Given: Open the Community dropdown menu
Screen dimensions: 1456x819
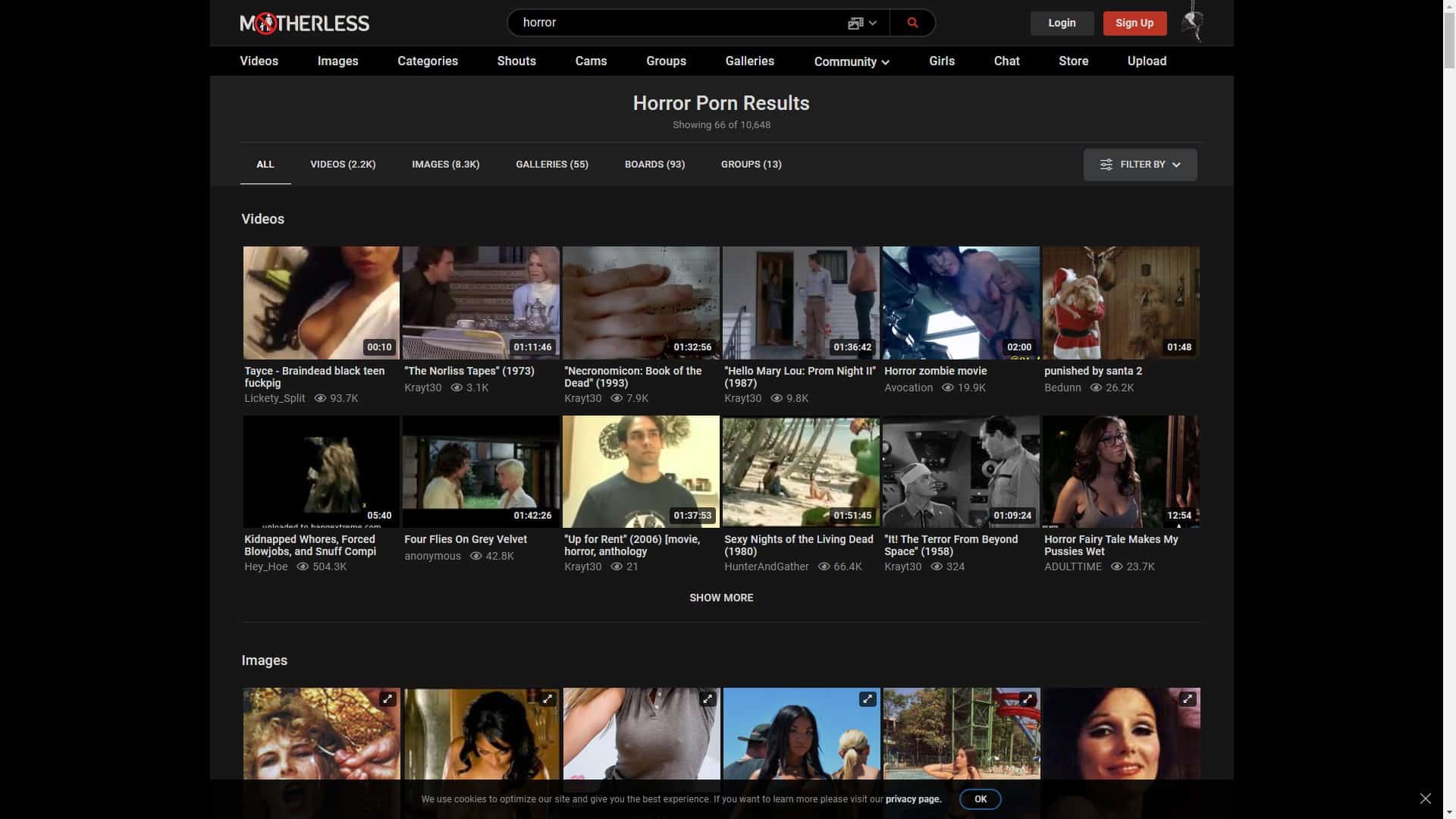Looking at the screenshot, I should (x=851, y=61).
